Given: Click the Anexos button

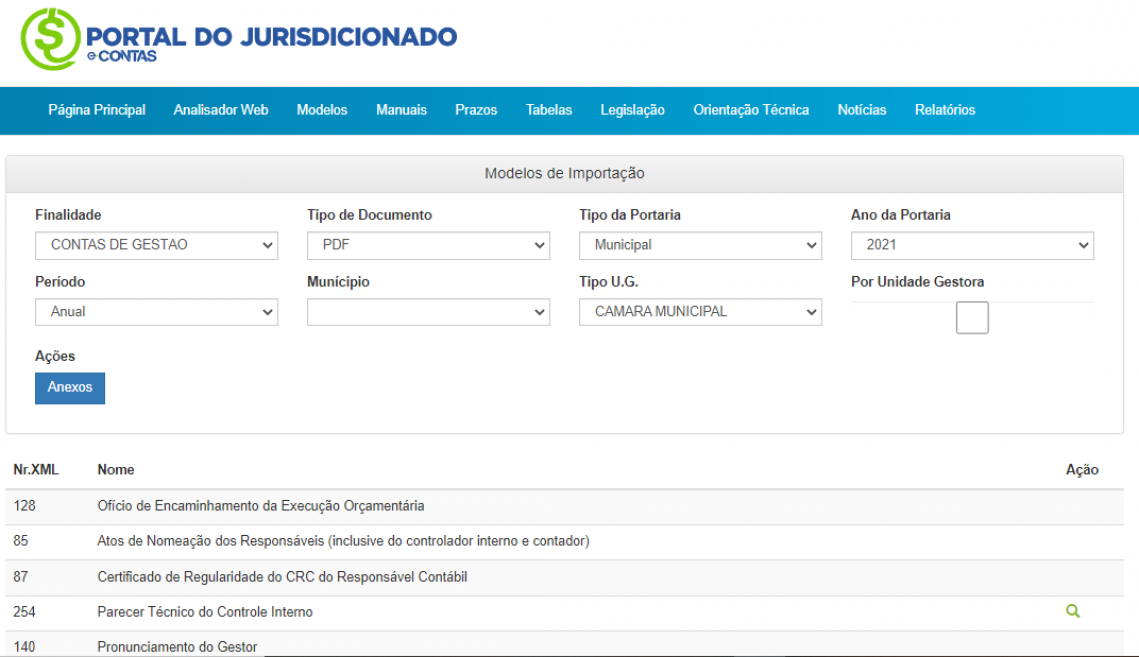Looking at the screenshot, I should [x=70, y=388].
